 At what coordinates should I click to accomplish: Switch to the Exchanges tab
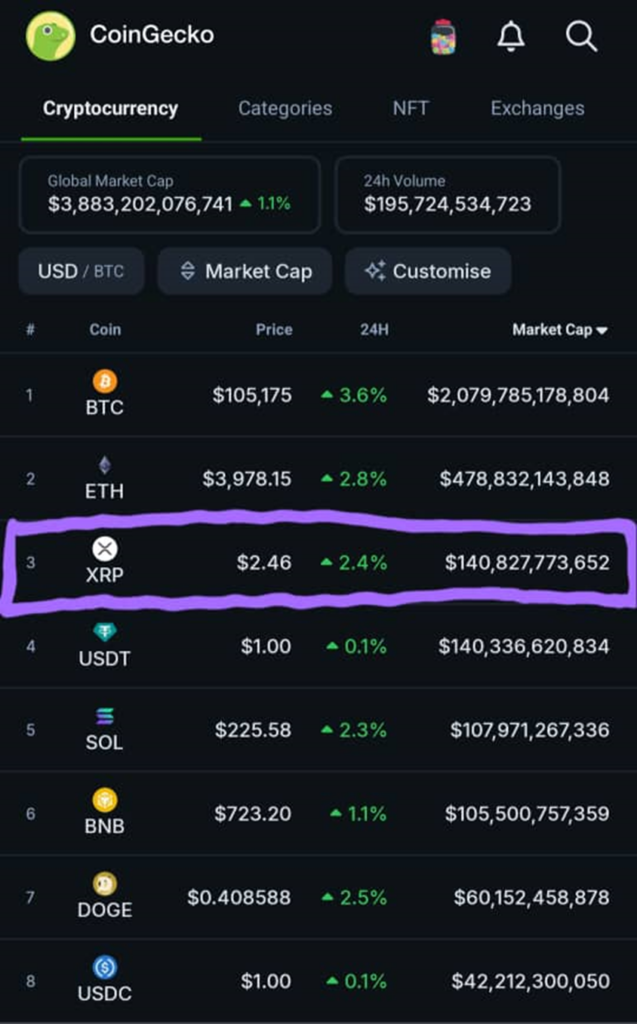tap(537, 108)
